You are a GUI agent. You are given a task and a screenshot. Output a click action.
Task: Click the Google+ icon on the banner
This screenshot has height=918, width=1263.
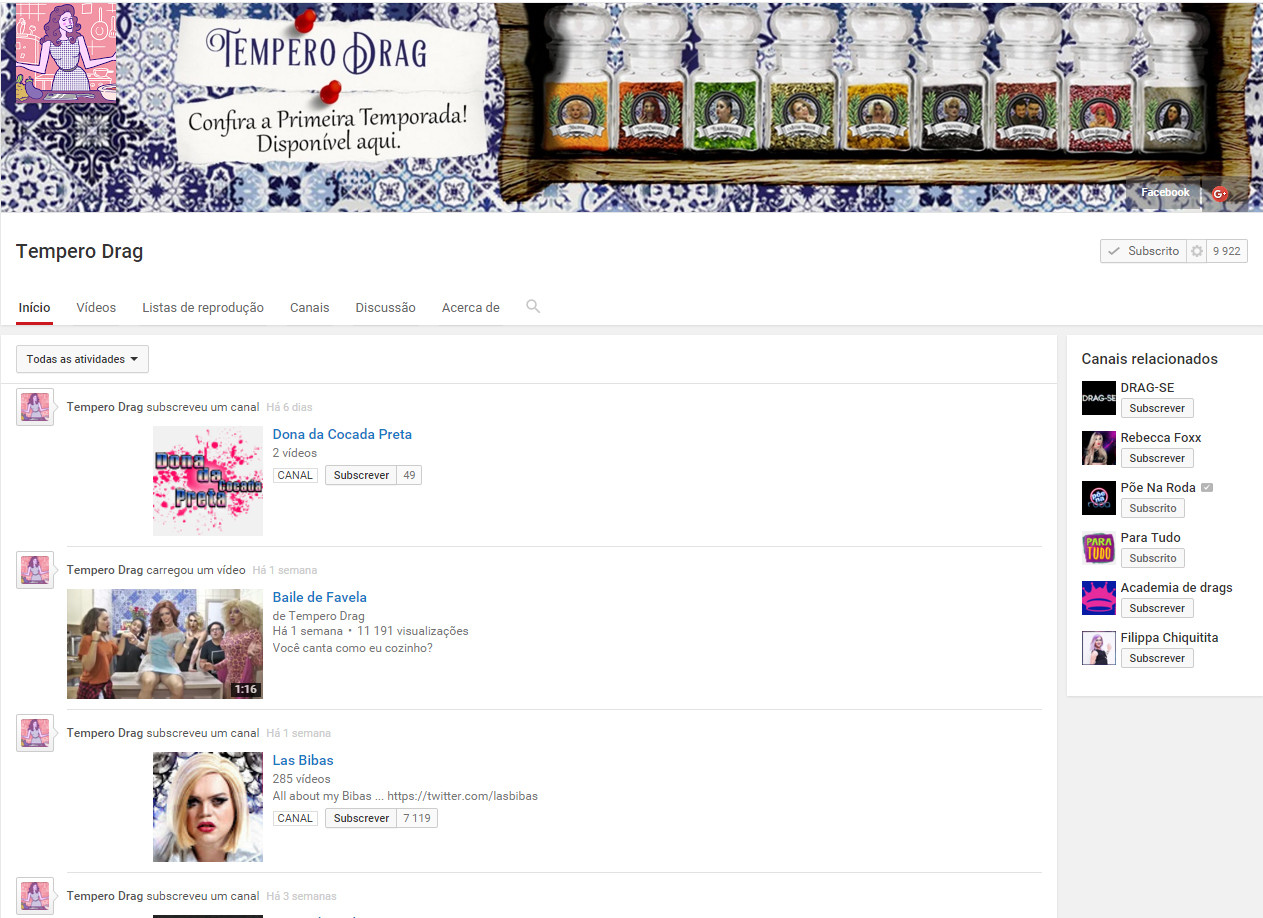[x=1219, y=194]
